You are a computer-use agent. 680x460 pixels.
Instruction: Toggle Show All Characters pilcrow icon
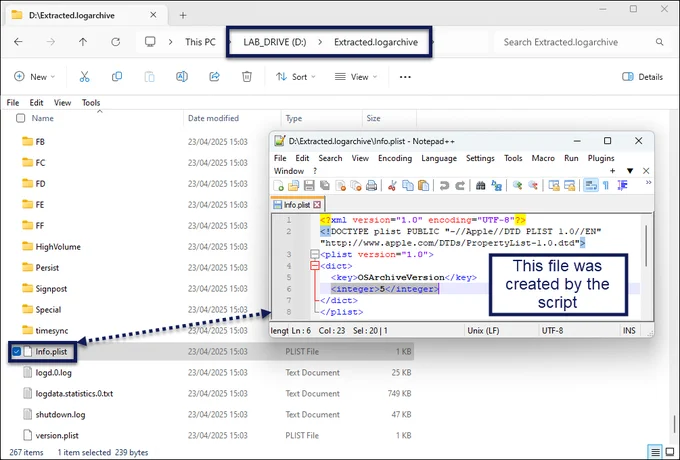click(x=606, y=186)
